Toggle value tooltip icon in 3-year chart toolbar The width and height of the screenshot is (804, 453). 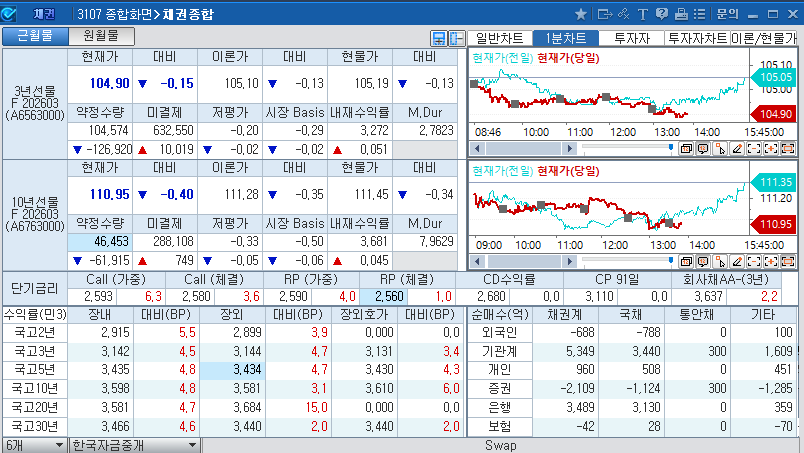pos(703,149)
